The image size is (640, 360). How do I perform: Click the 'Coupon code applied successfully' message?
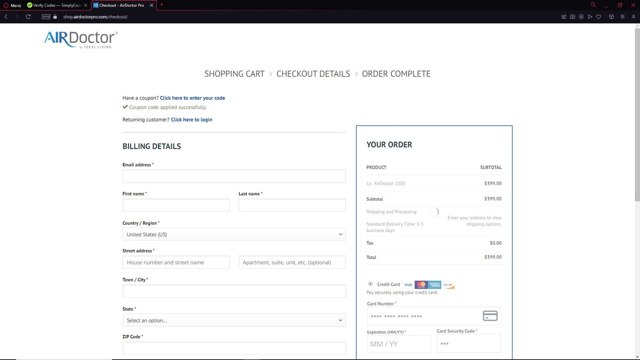pyautogui.click(x=164, y=107)
